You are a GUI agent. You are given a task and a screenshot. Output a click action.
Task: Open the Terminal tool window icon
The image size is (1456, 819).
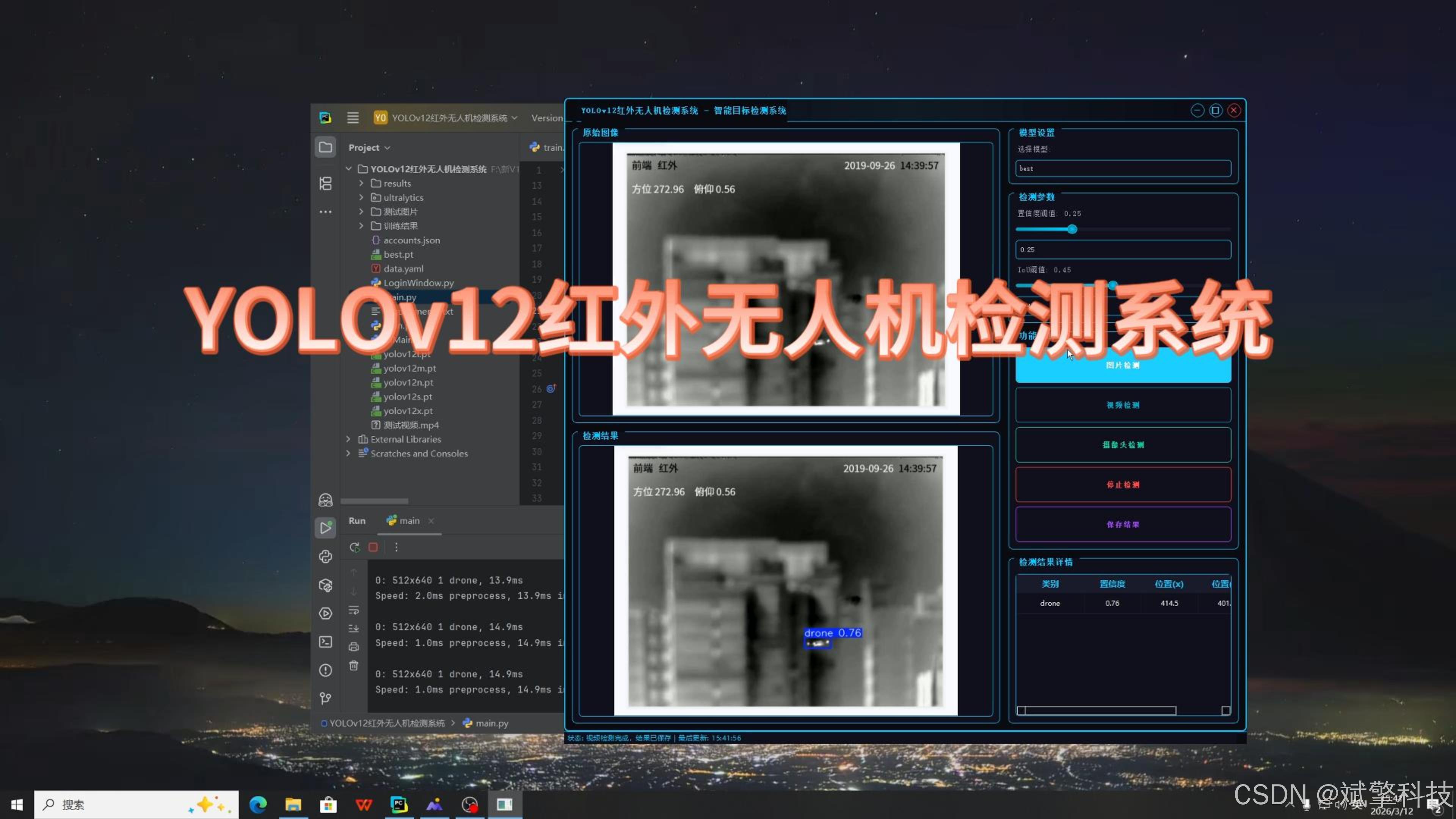[326, 642]
